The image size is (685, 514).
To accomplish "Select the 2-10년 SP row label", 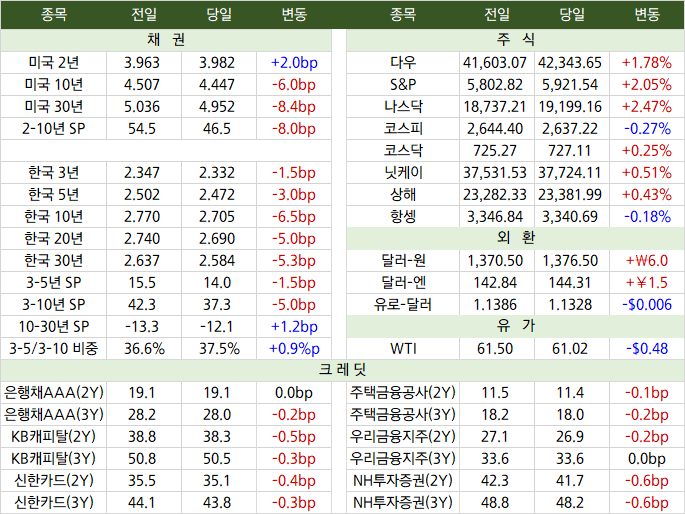I will (x=53, y=129).
